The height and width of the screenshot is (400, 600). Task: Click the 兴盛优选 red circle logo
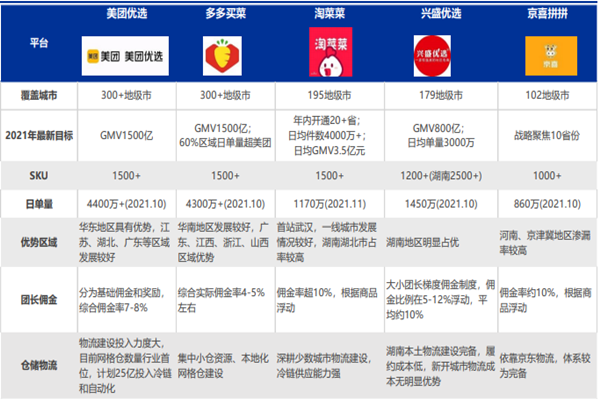(x=432, y=56)
